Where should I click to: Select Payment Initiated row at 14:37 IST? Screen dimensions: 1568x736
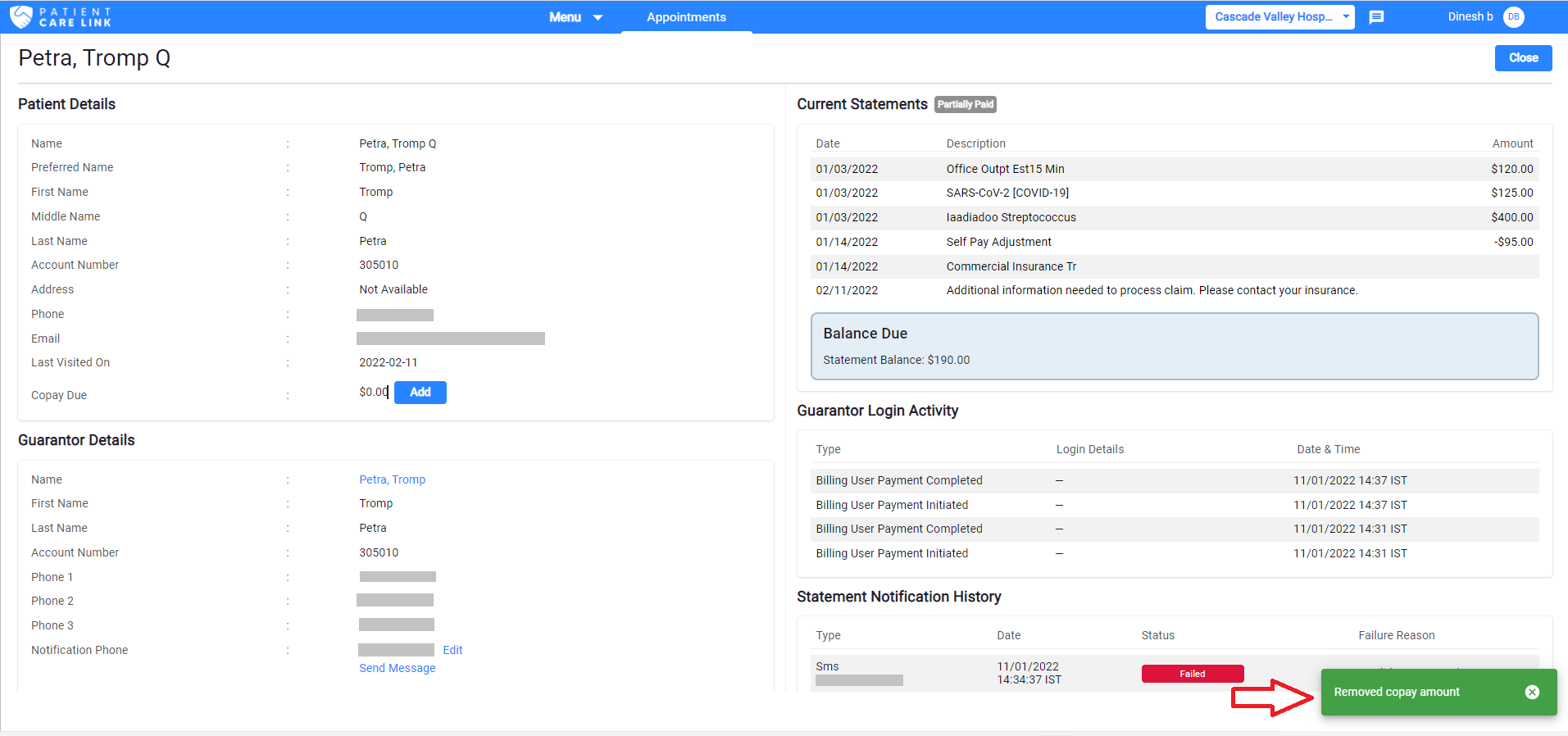point(1175,505)
